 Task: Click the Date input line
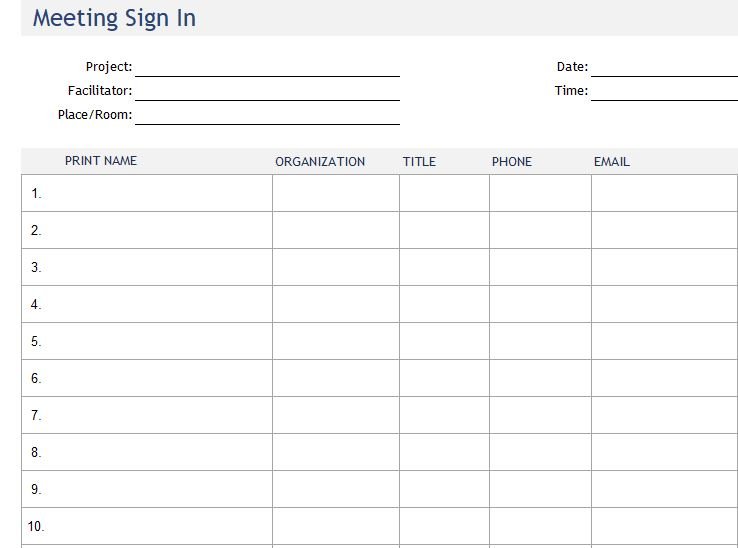664,68
